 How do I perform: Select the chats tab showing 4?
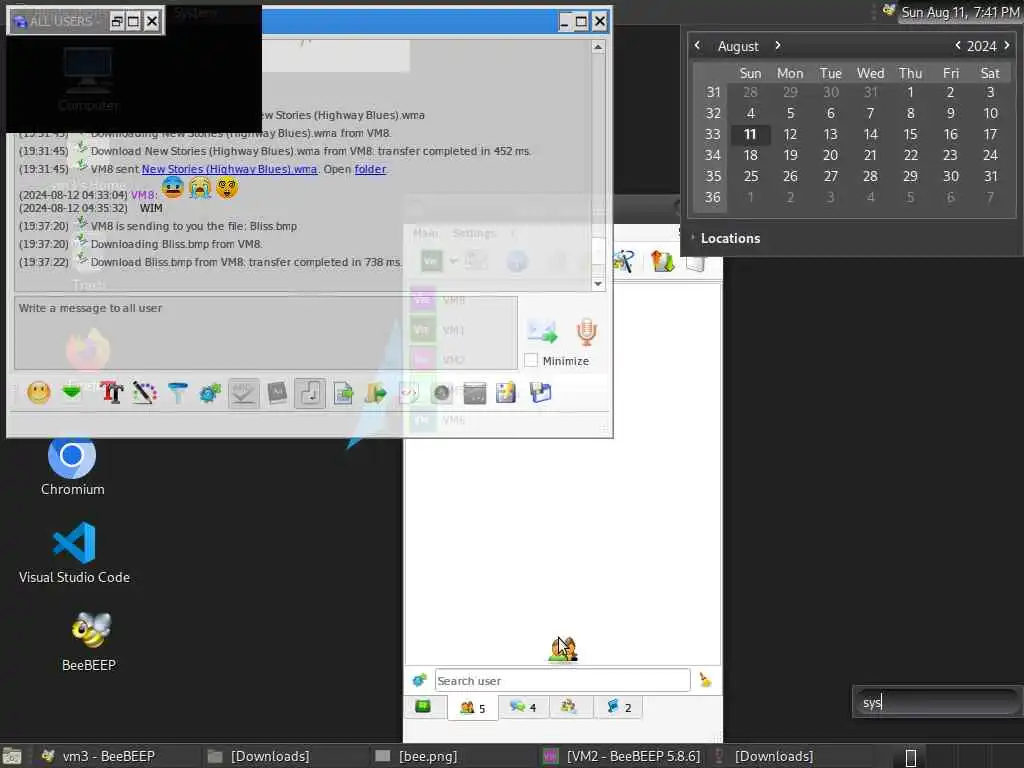click(x=524, y=707)
